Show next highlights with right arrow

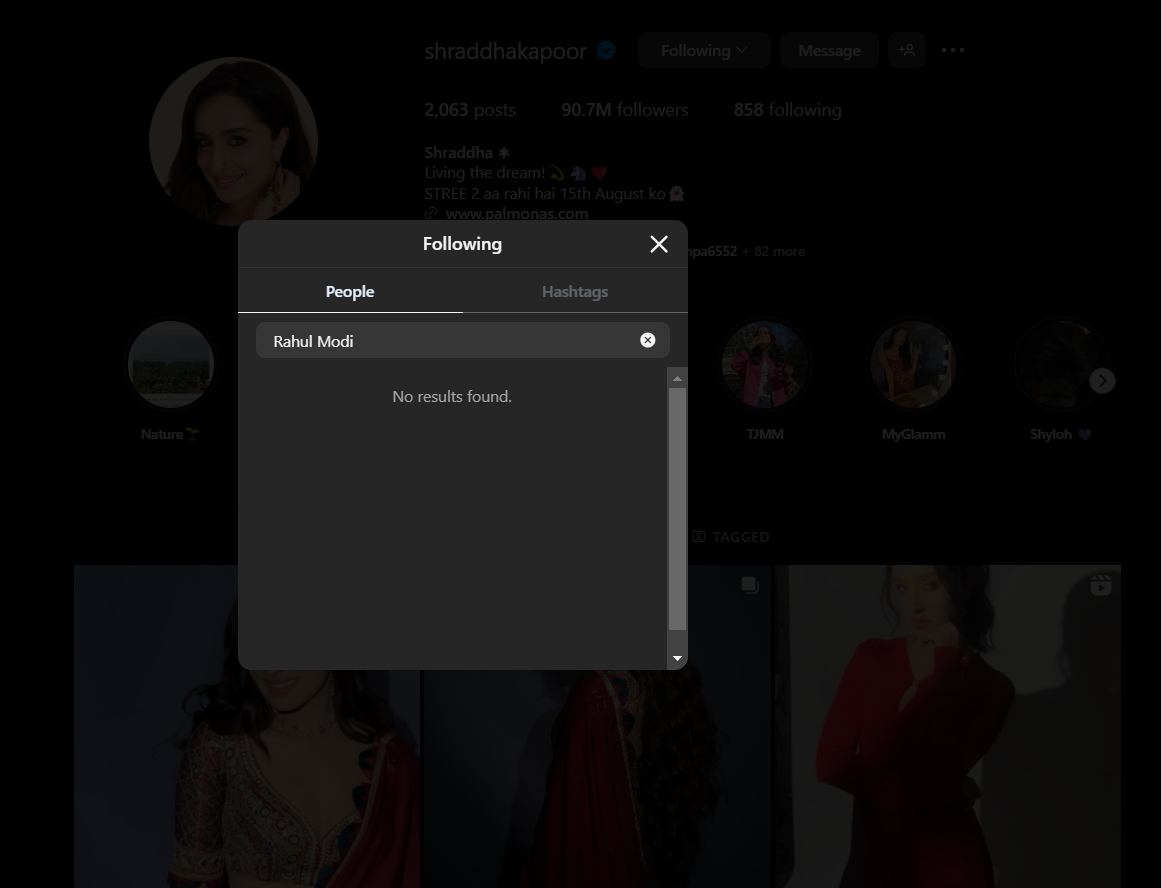1103,381
